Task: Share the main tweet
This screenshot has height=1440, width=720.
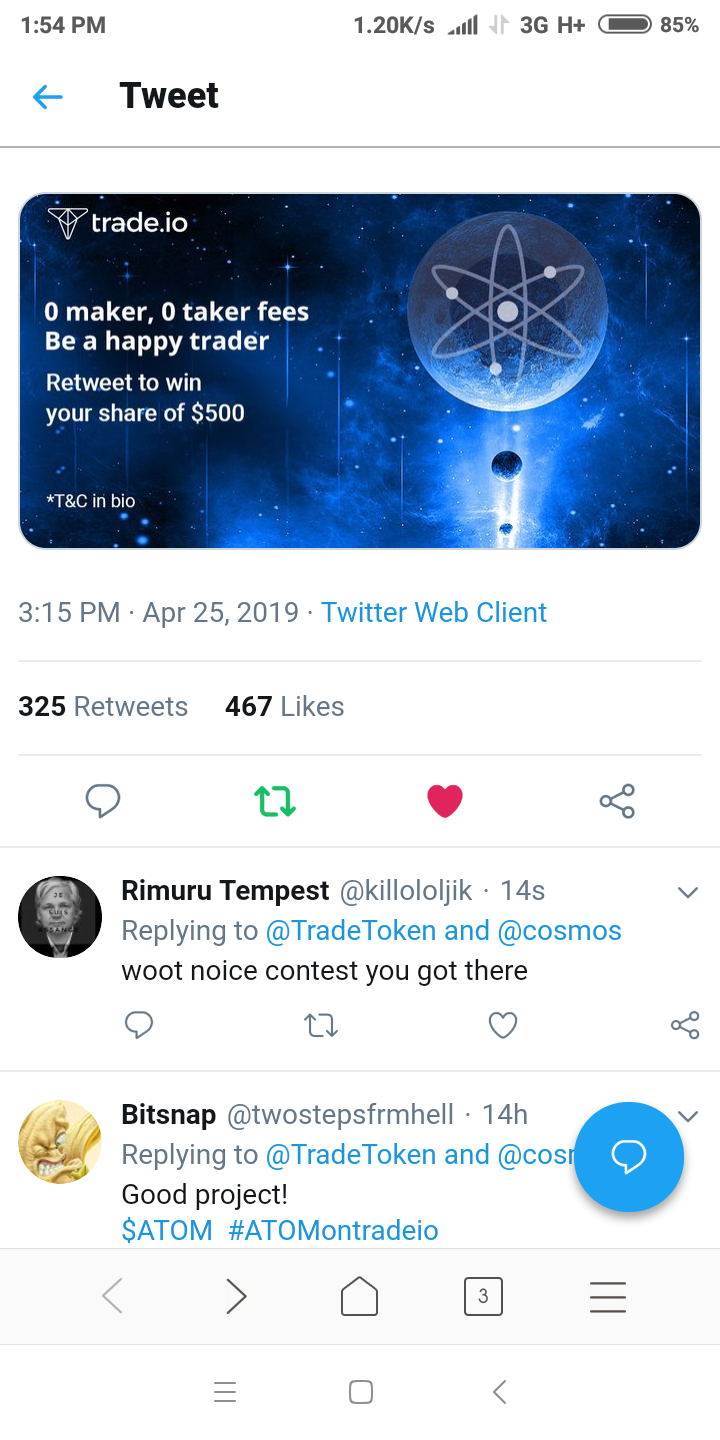Action: [617, 801]
